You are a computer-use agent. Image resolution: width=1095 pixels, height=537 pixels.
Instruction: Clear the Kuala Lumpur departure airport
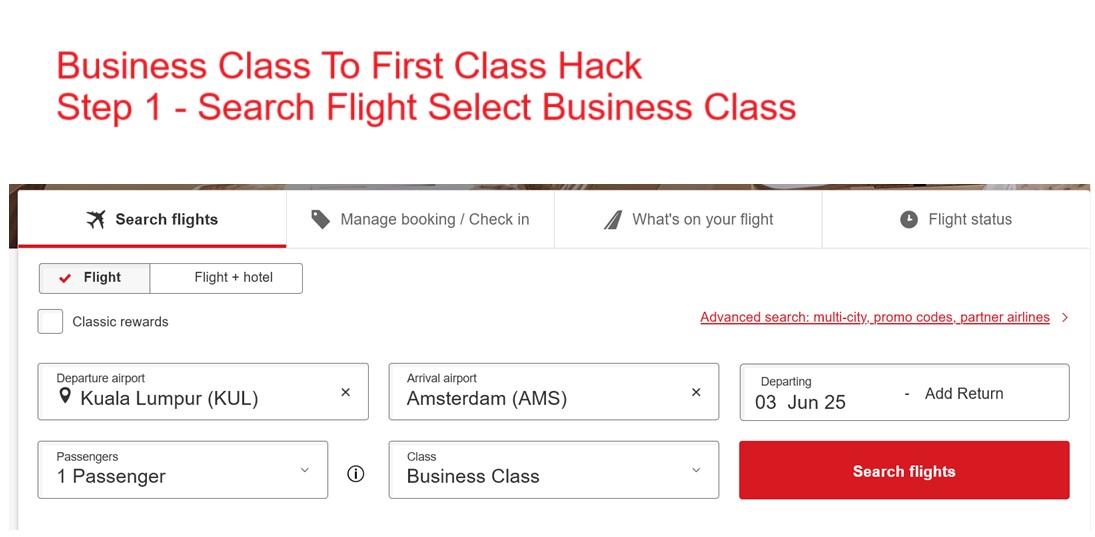(346, 392)
